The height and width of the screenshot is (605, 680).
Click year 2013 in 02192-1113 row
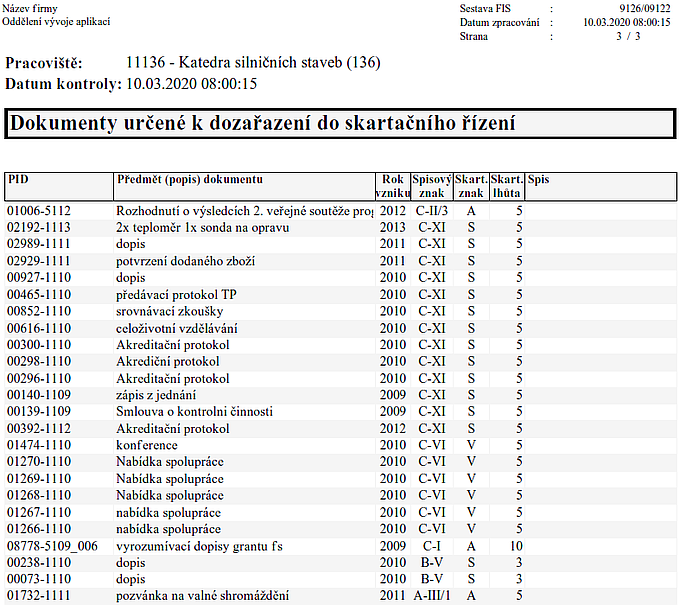(392, 228)
